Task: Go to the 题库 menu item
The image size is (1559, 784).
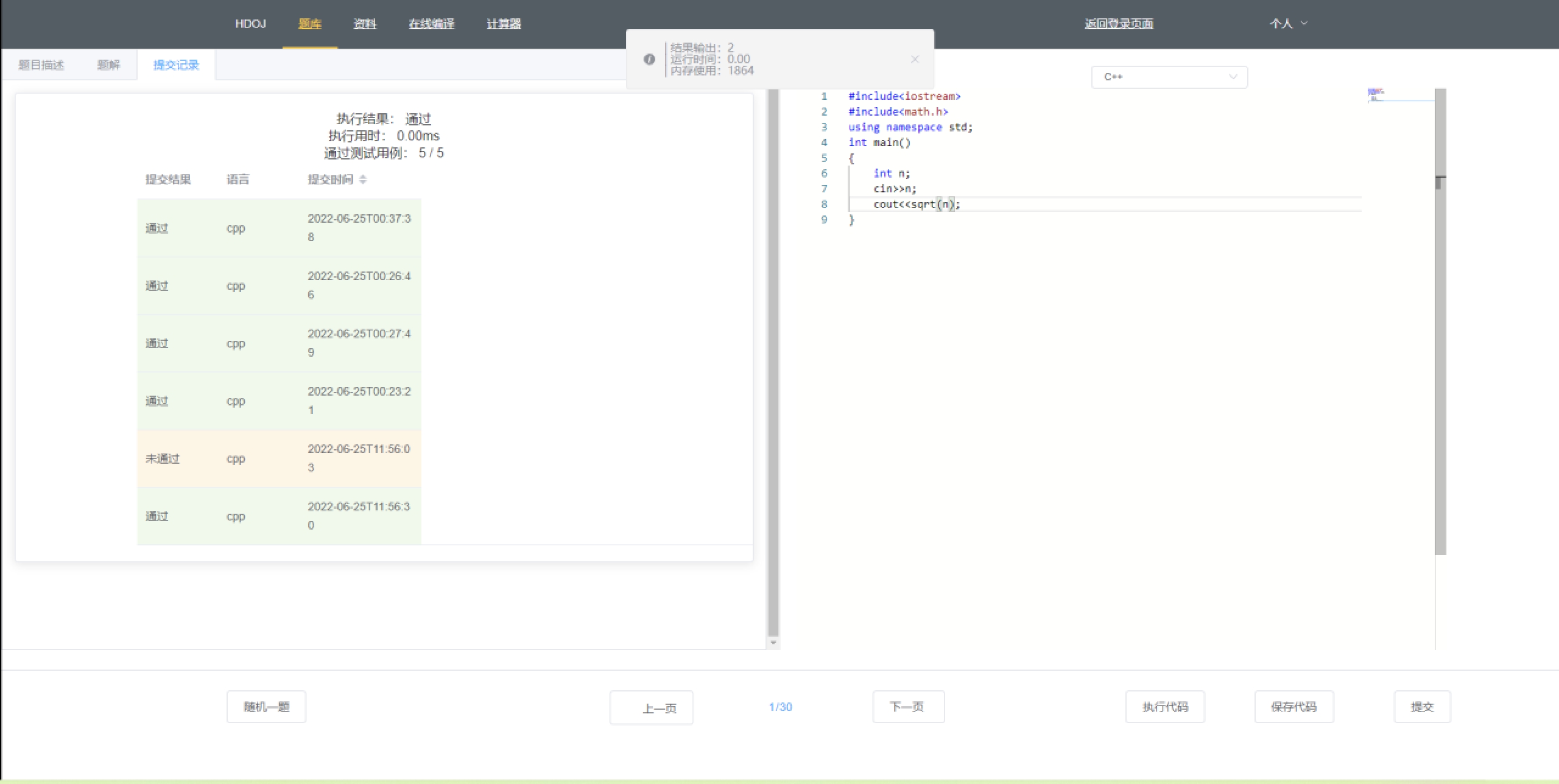Action: click(310, 24)
